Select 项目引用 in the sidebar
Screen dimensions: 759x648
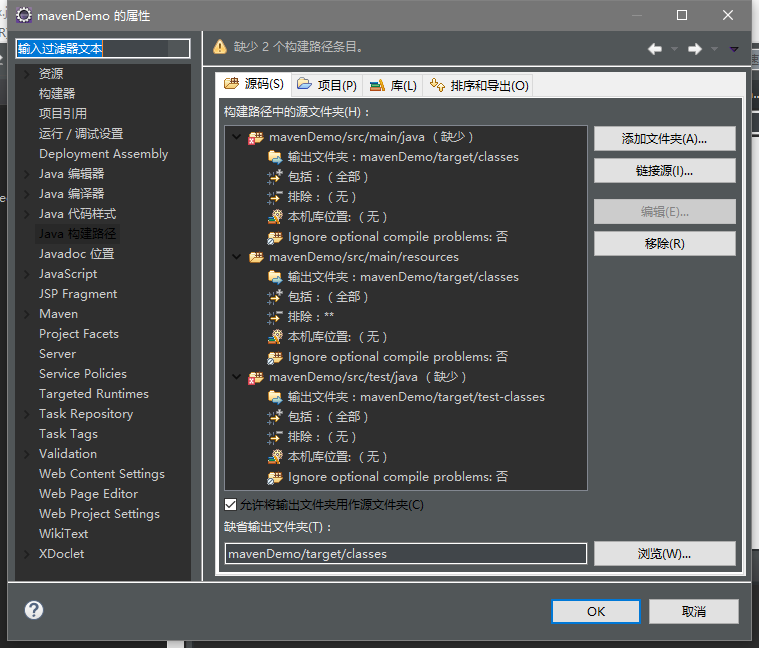point(63,114)
